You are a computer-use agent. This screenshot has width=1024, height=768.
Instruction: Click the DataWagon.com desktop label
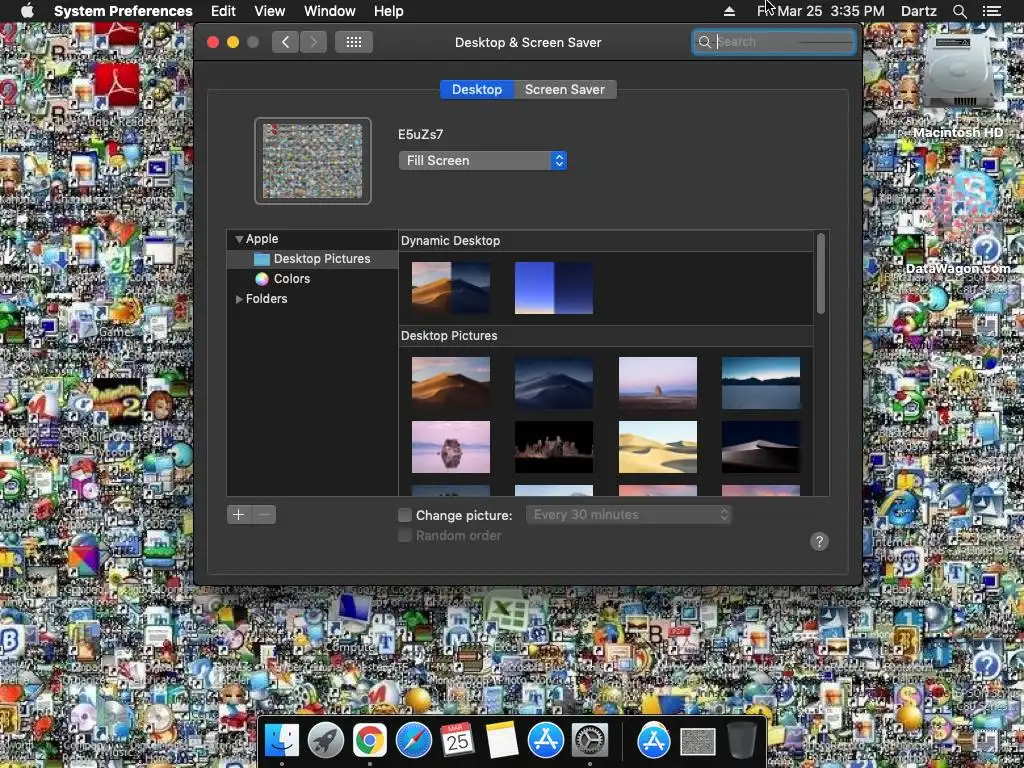click(957, 268)
